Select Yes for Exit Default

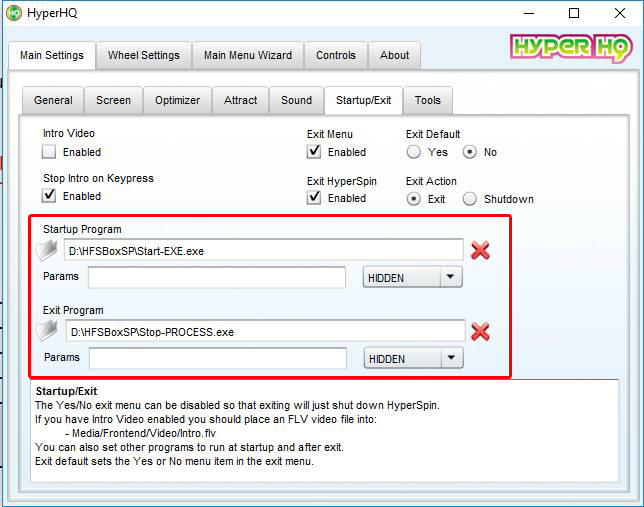tap(414, 152)
